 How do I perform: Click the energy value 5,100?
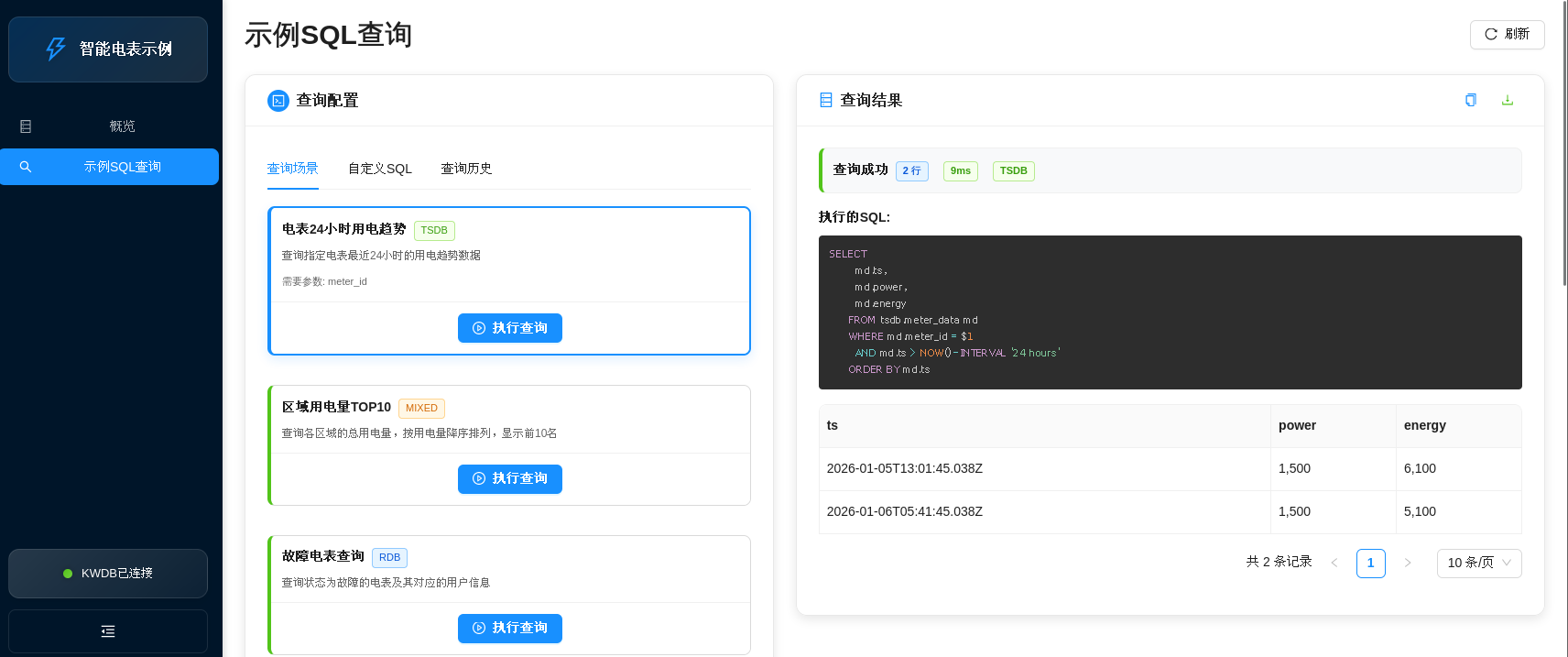point(1420,511)
